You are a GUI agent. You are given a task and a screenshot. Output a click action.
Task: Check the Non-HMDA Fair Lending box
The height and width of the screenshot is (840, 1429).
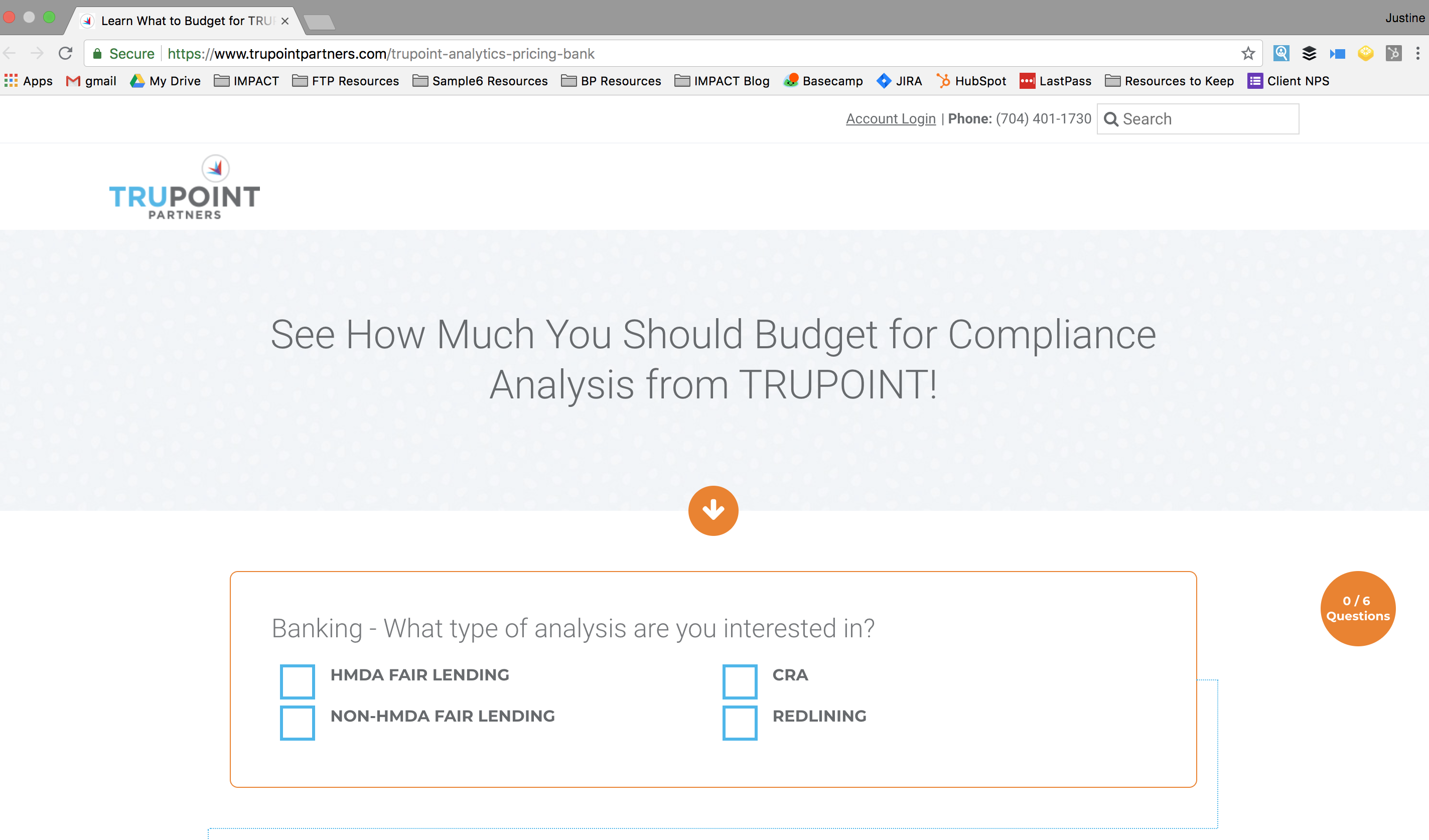(x=297, y=723)
